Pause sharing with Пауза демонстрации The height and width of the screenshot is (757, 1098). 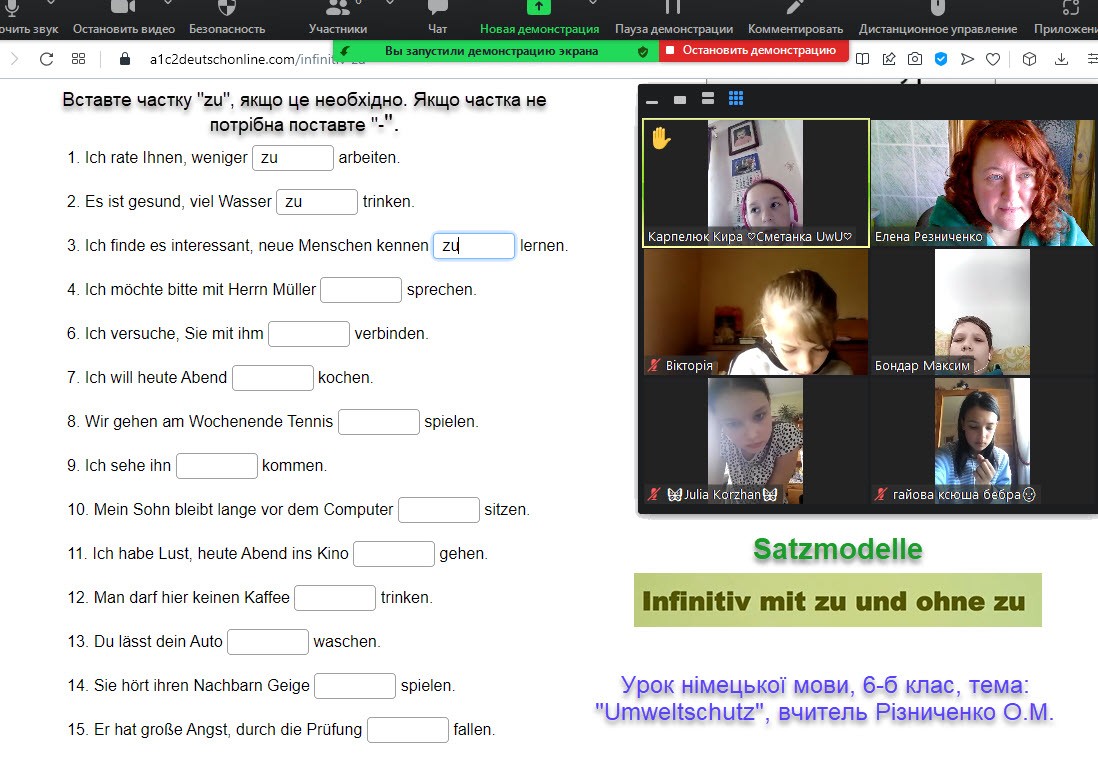click(673, 17)
